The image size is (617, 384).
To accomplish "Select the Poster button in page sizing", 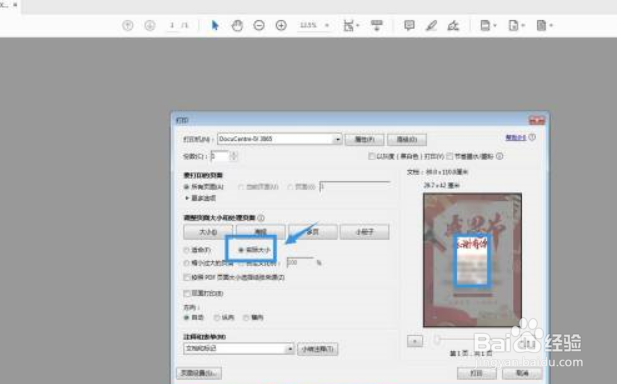I will 260,232.
